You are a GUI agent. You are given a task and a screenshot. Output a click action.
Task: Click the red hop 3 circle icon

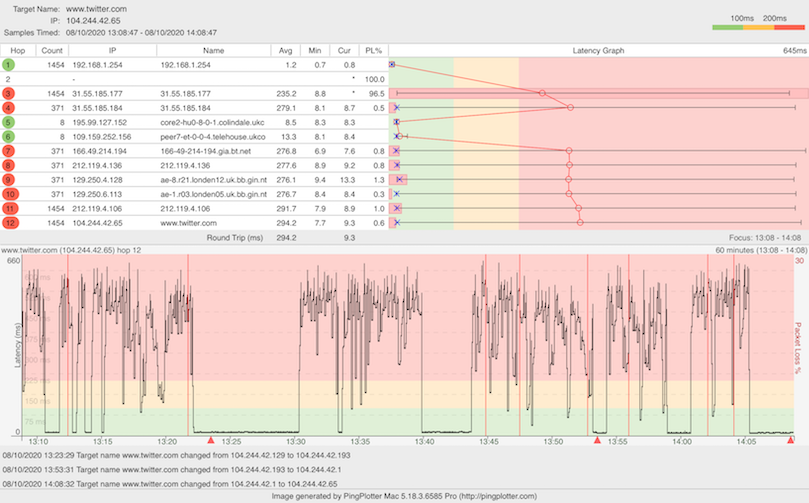pos(8,93)
